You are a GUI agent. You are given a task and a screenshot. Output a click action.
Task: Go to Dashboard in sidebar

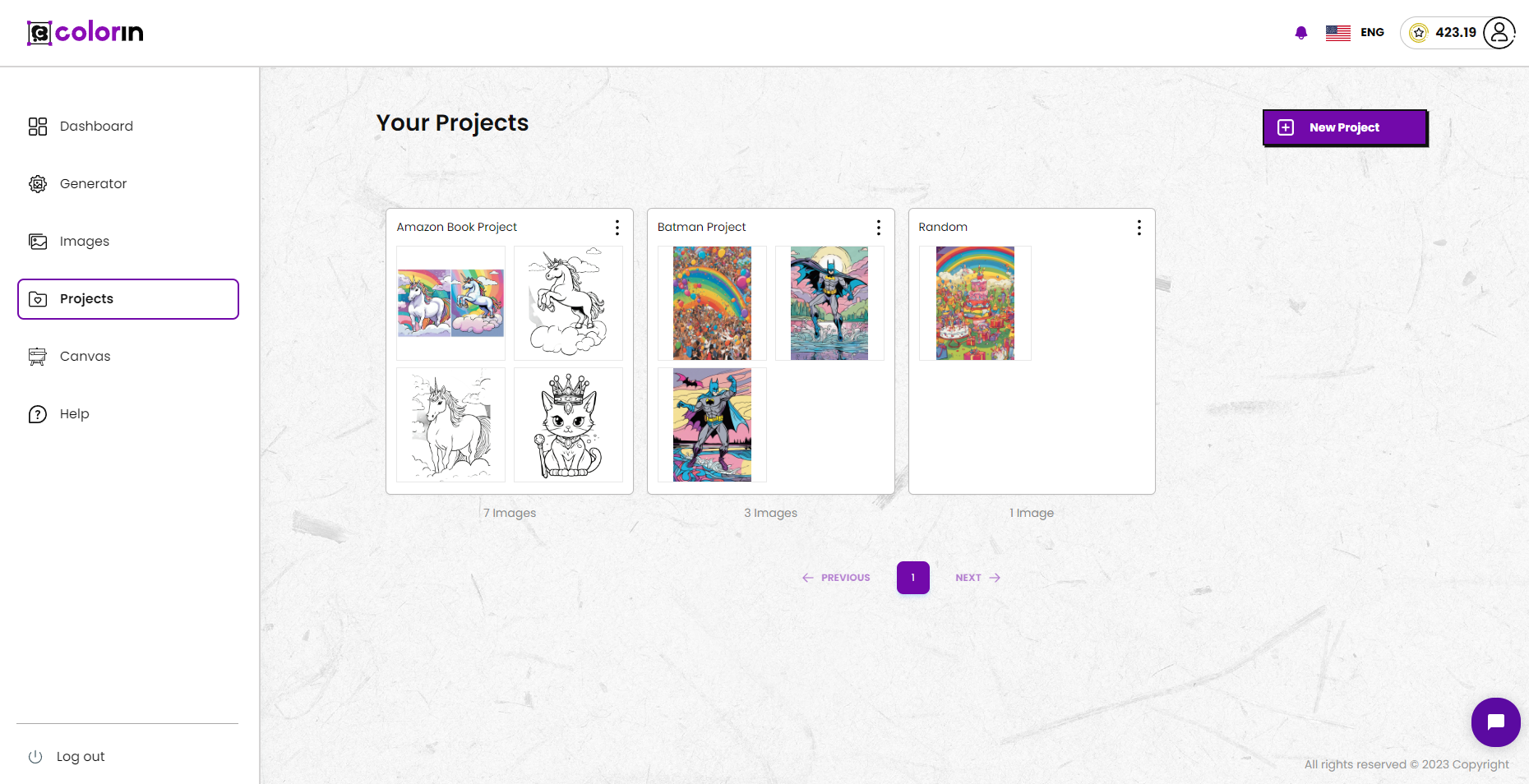pos(127,126)
